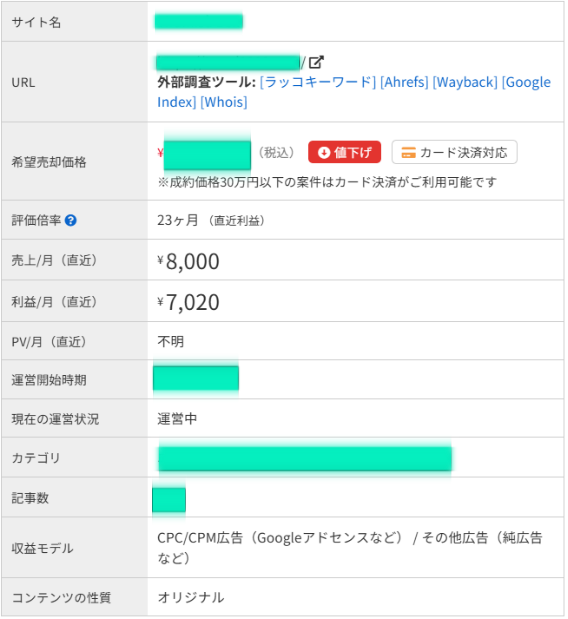Image resolution: width=568 pixels, height=619 pixels.
Task: Click the credit card icon in カード決済対応
Action: pyautogui.click(x=409, y=153)
